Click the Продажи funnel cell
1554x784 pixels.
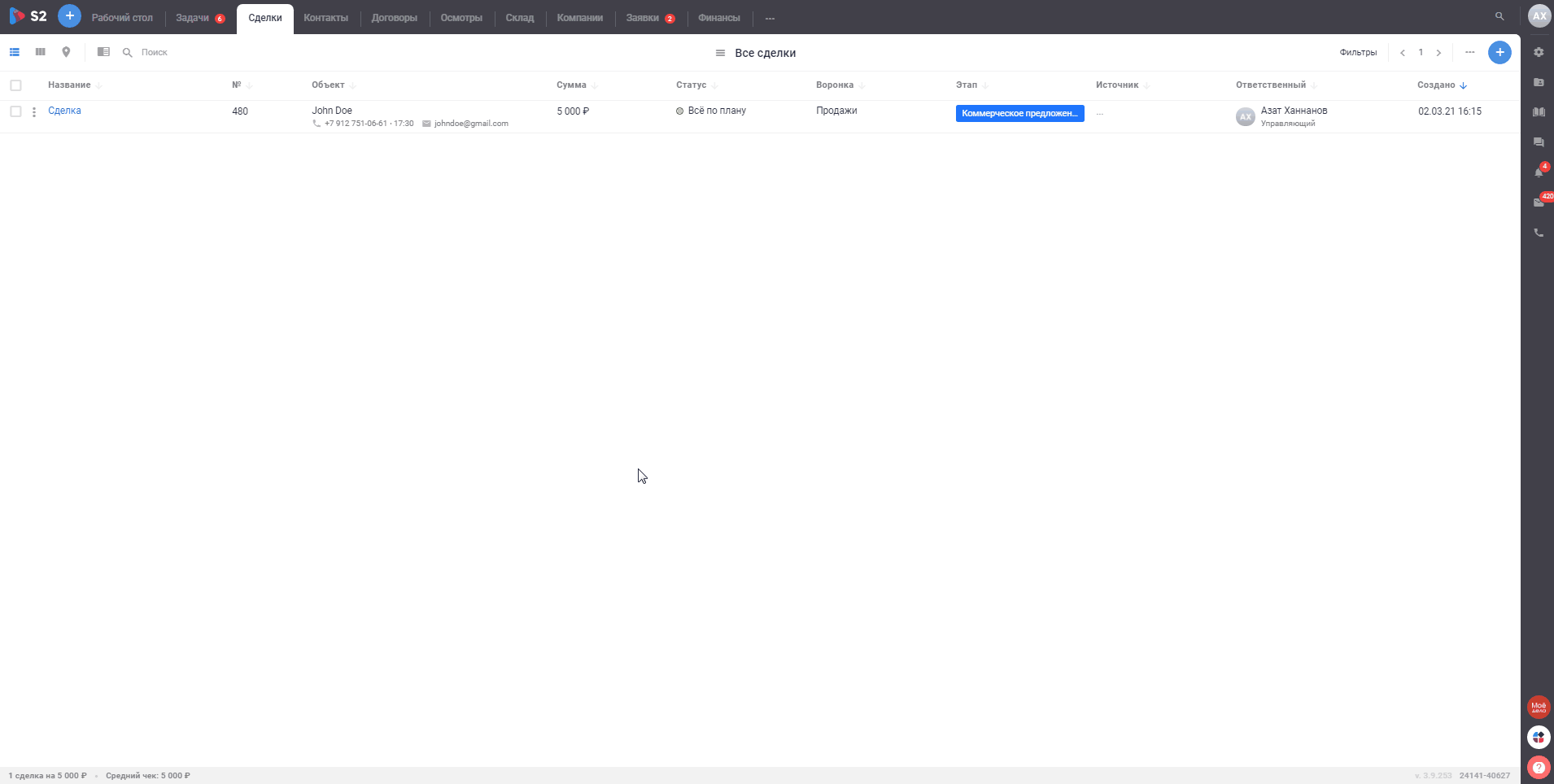point(836,111)
